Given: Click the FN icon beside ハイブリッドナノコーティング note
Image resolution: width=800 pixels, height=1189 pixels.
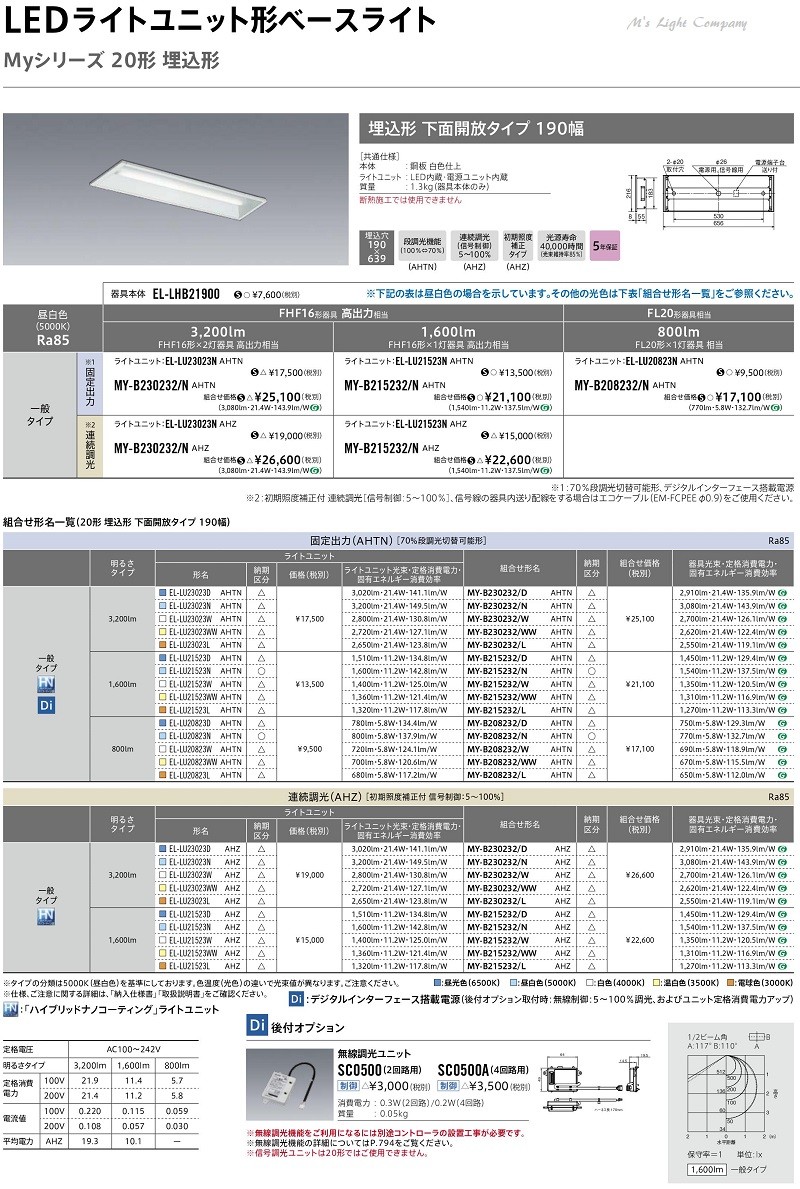Looking at the screenshot, I should click(11, 1009).
